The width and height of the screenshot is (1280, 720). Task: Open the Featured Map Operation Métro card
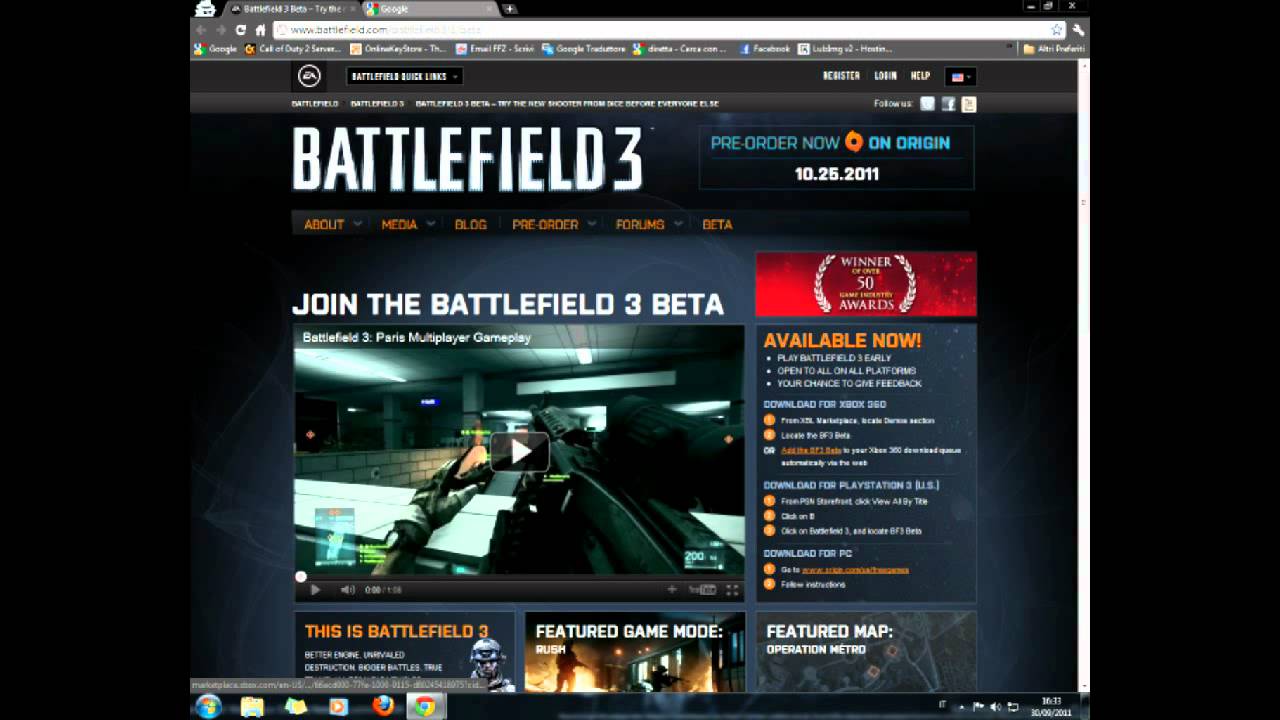coord(866,652)
